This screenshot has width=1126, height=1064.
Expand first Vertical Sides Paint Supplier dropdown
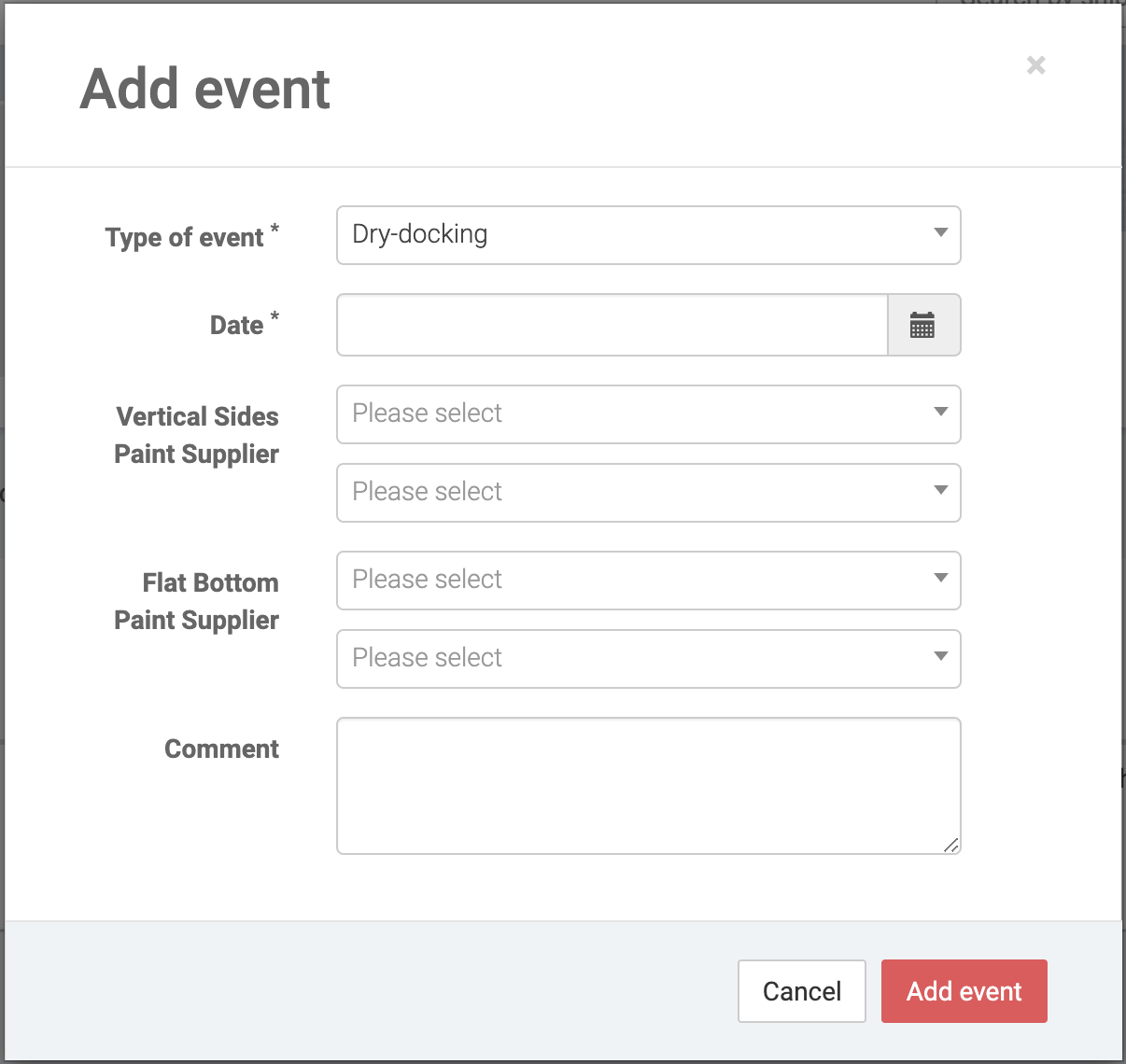click(x=648, y=414)
